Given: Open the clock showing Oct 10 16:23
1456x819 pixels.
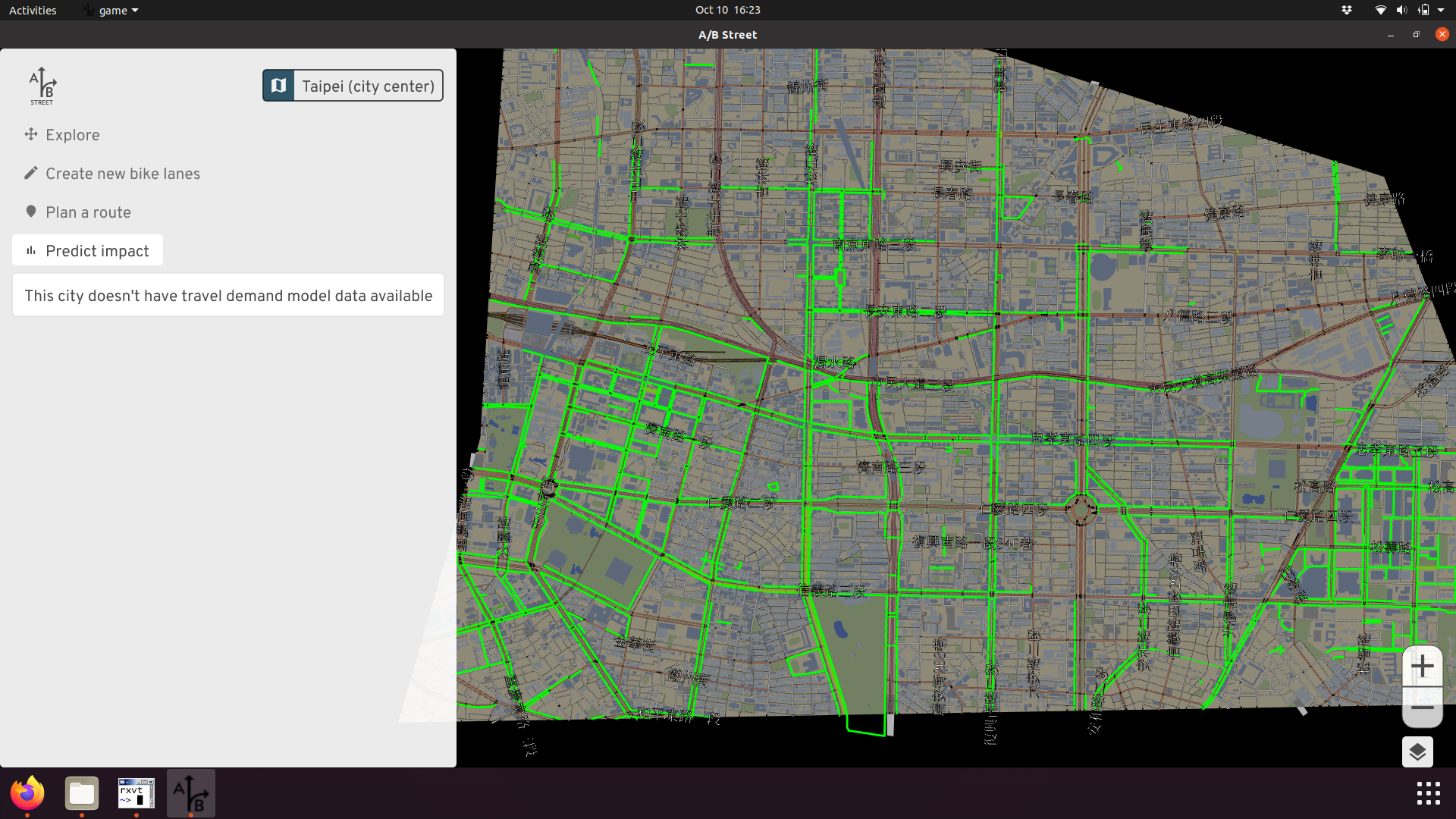Looking at the screenshot, I should [x=727, y=10].
